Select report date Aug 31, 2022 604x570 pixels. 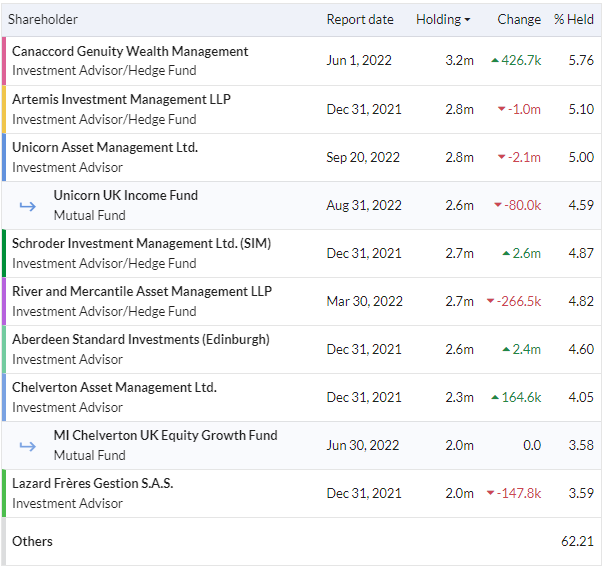pos(364,205)
